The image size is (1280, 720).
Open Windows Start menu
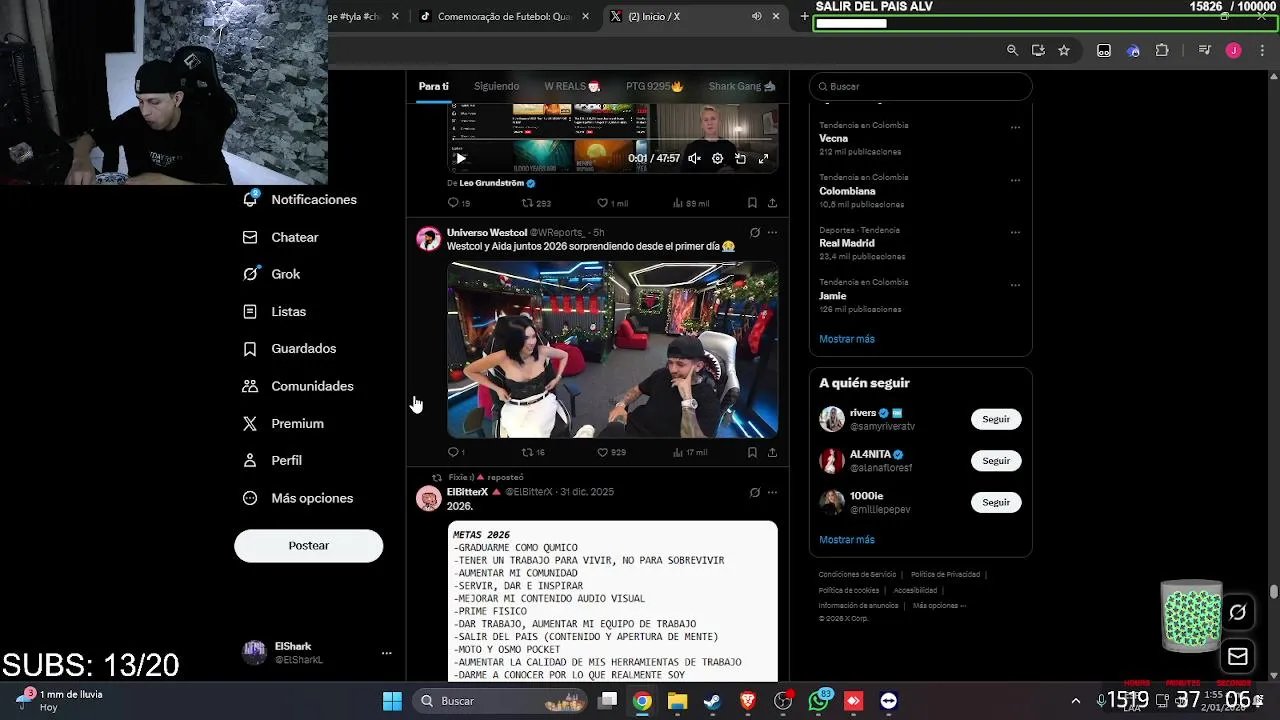tap(392, 701)
